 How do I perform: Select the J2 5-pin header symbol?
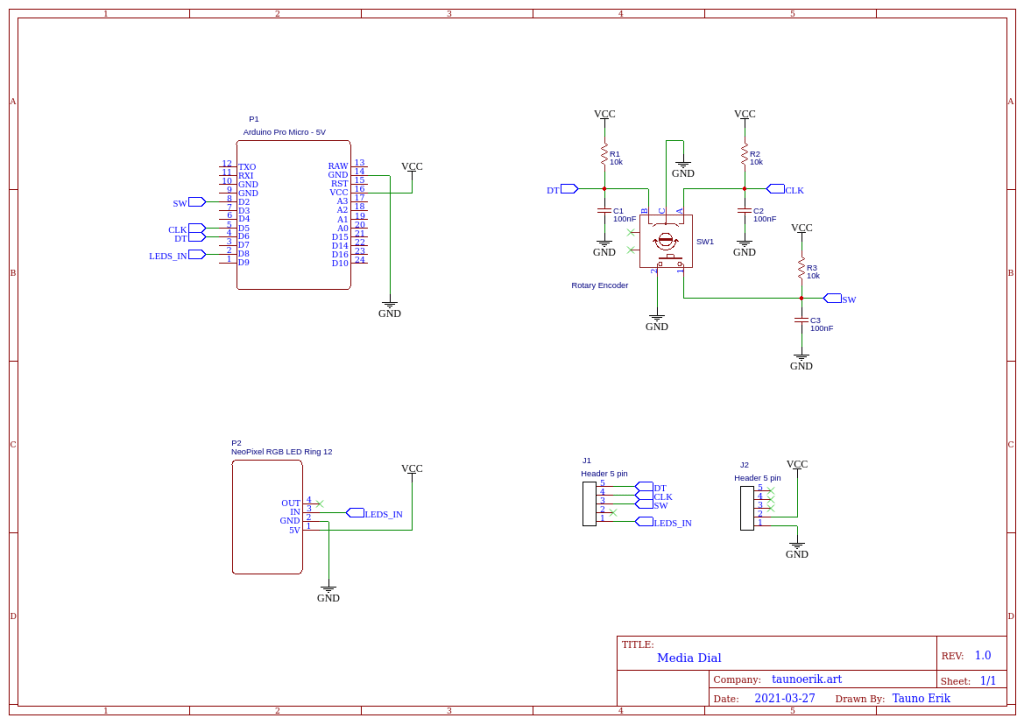pyautogui.click(x=746, y=506)
